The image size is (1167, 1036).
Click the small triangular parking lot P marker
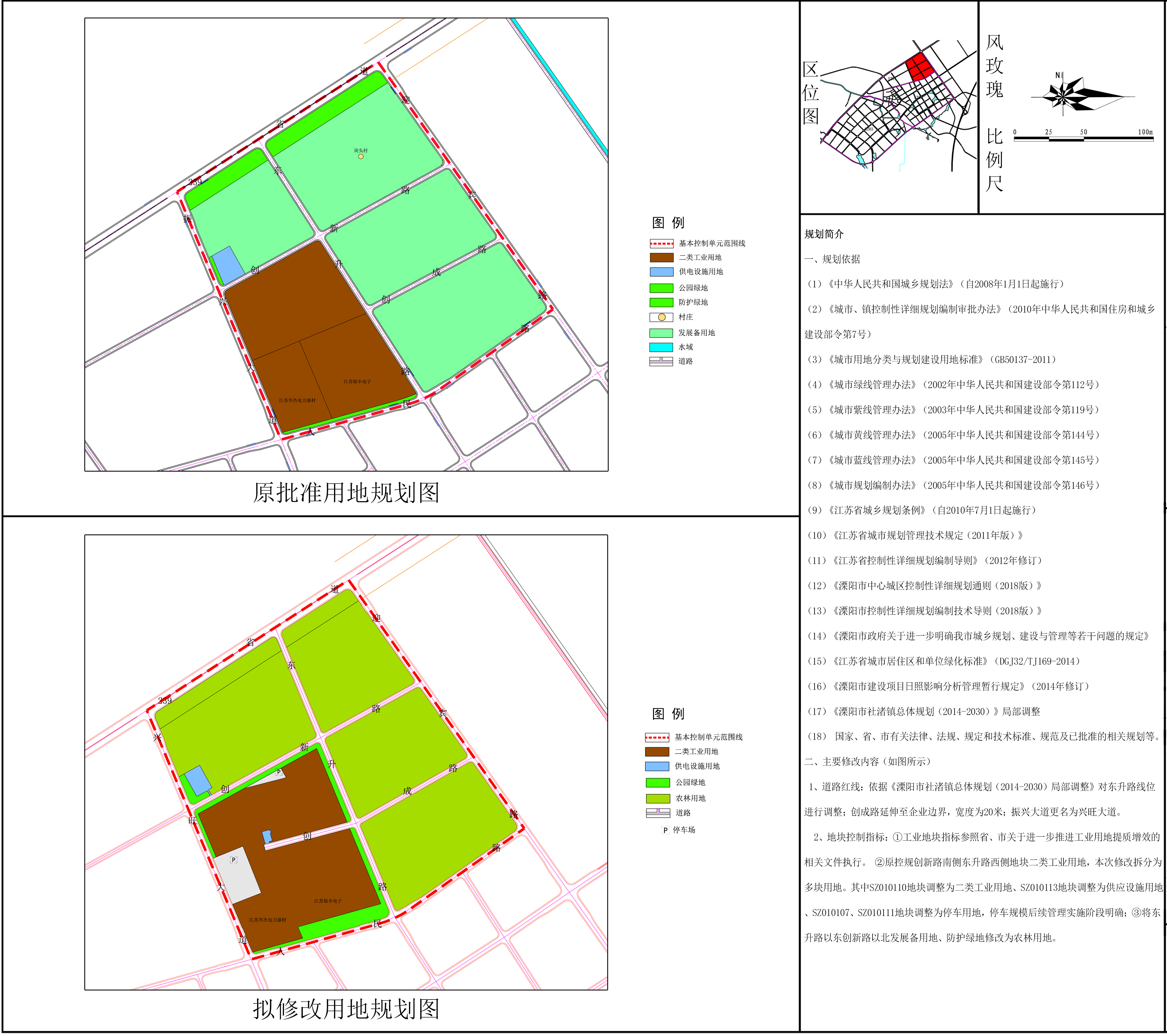pyautogui.click(x=279, y=772)
